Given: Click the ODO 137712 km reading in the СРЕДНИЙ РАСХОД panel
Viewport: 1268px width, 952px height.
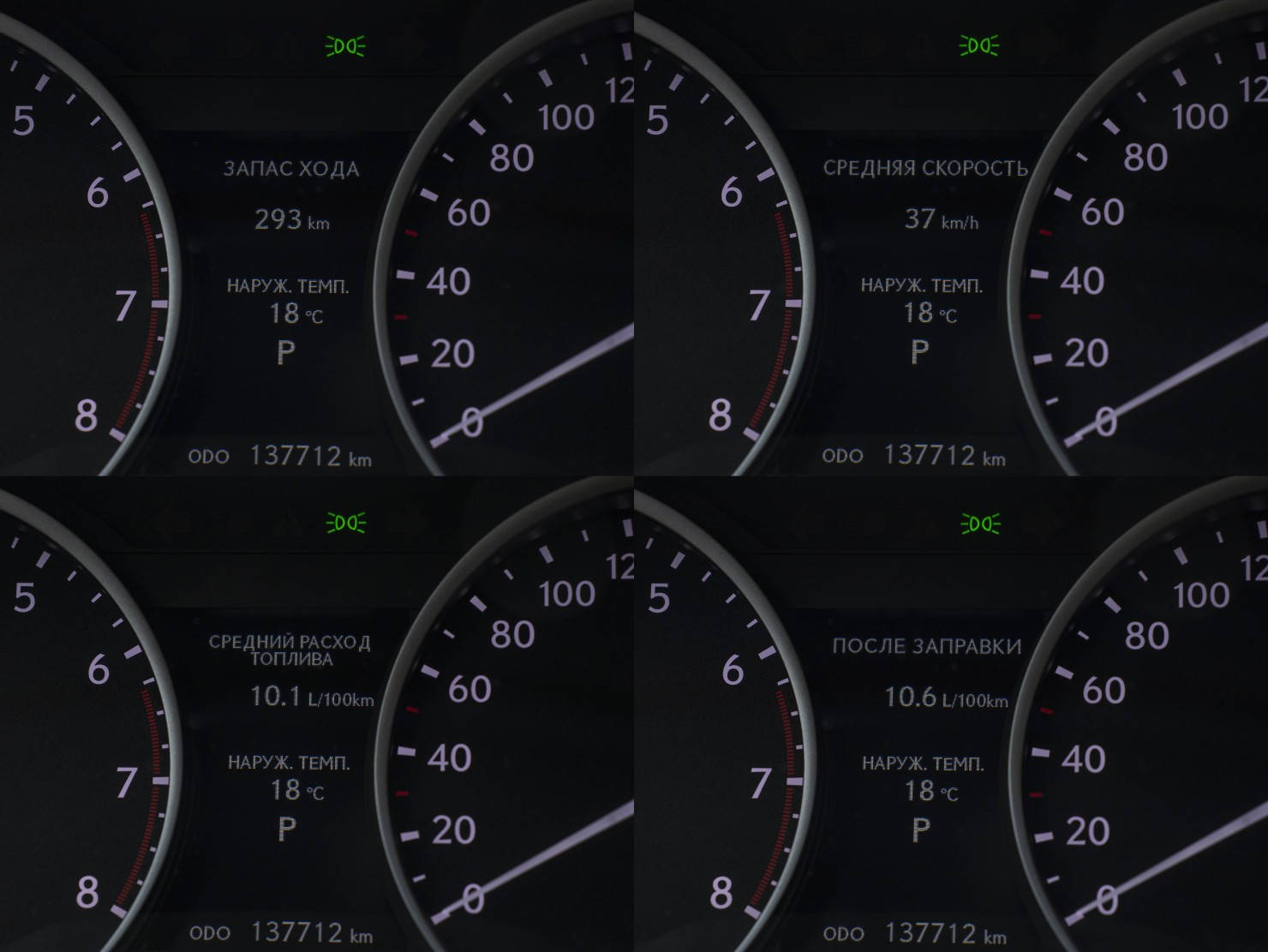Looking at the screenshot, I should [281, 932].
